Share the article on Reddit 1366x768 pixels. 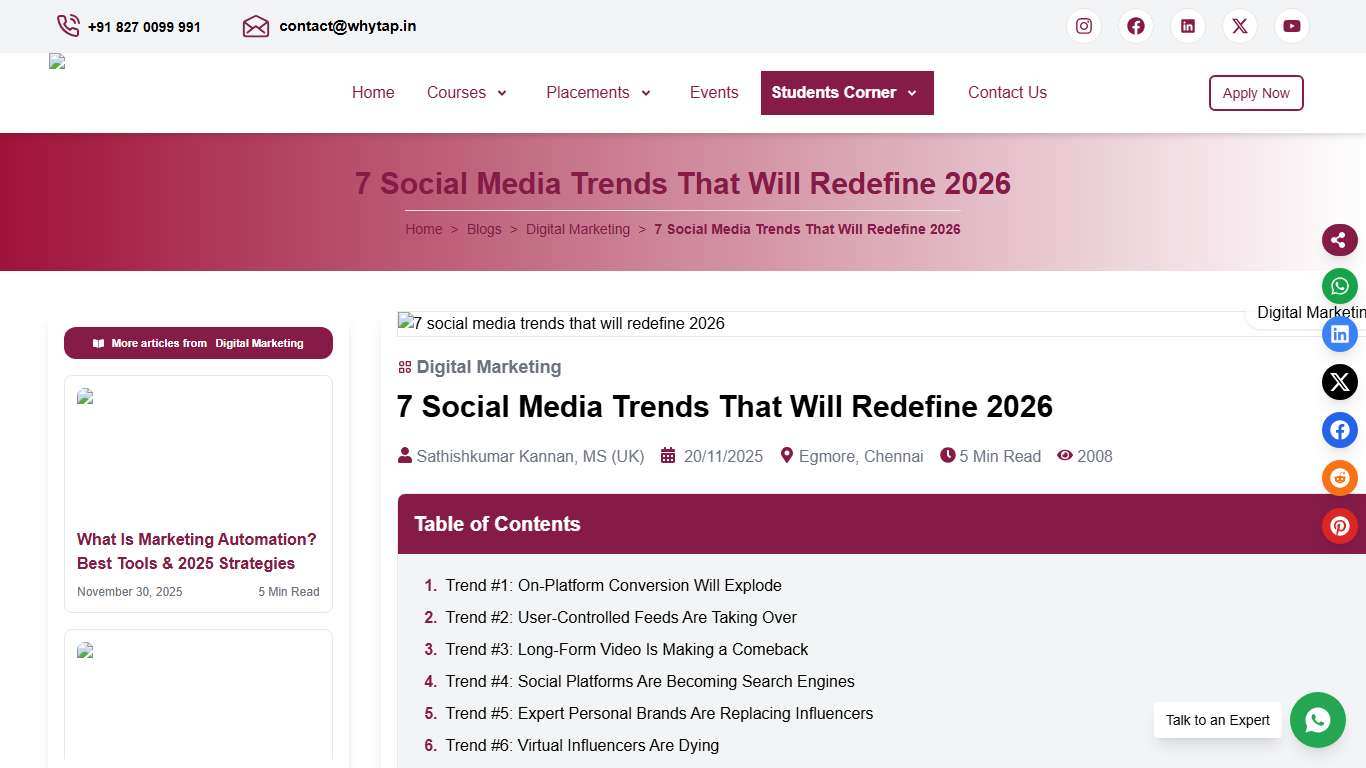pos(1340,478)
